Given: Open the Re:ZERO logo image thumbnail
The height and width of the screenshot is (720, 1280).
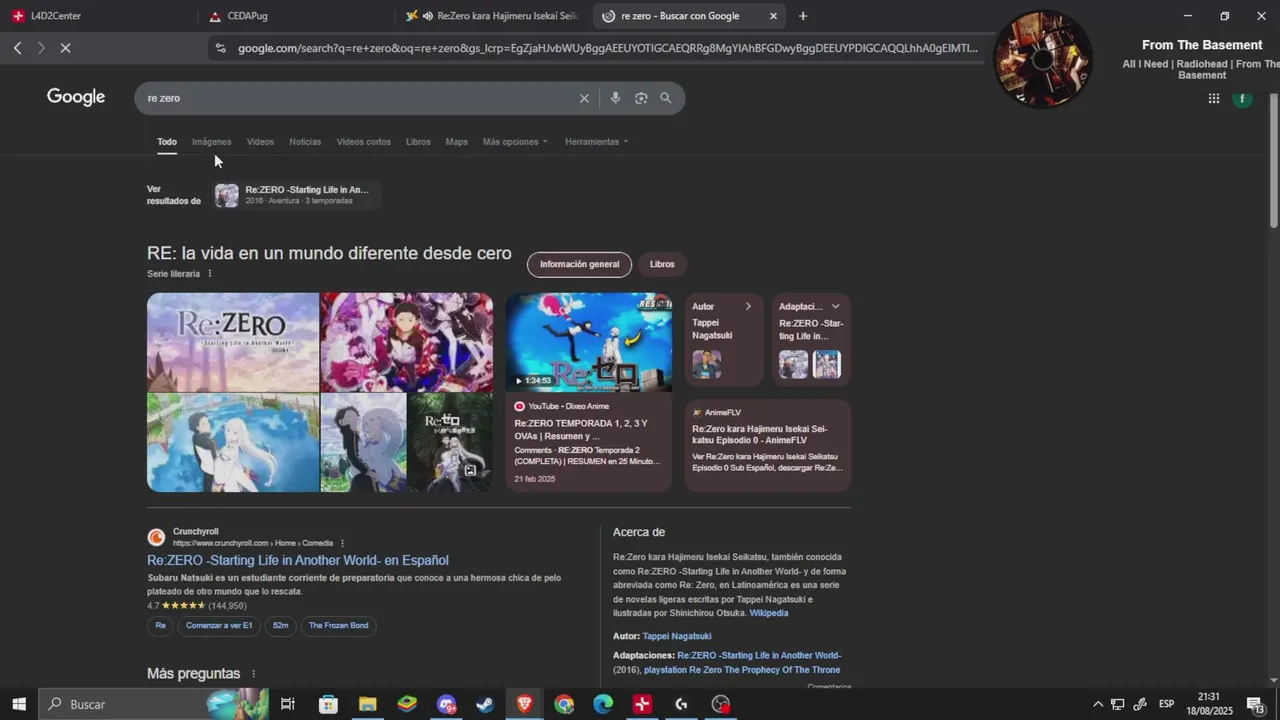Looking at the screenshot, I should (x=233, y=342).
